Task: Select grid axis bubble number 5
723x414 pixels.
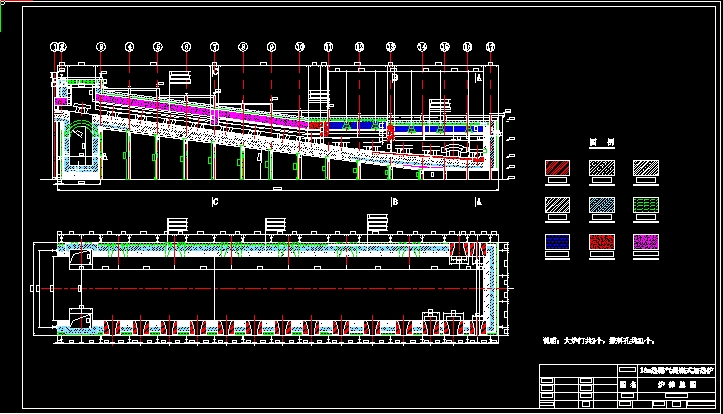Action: pos(158,47)
